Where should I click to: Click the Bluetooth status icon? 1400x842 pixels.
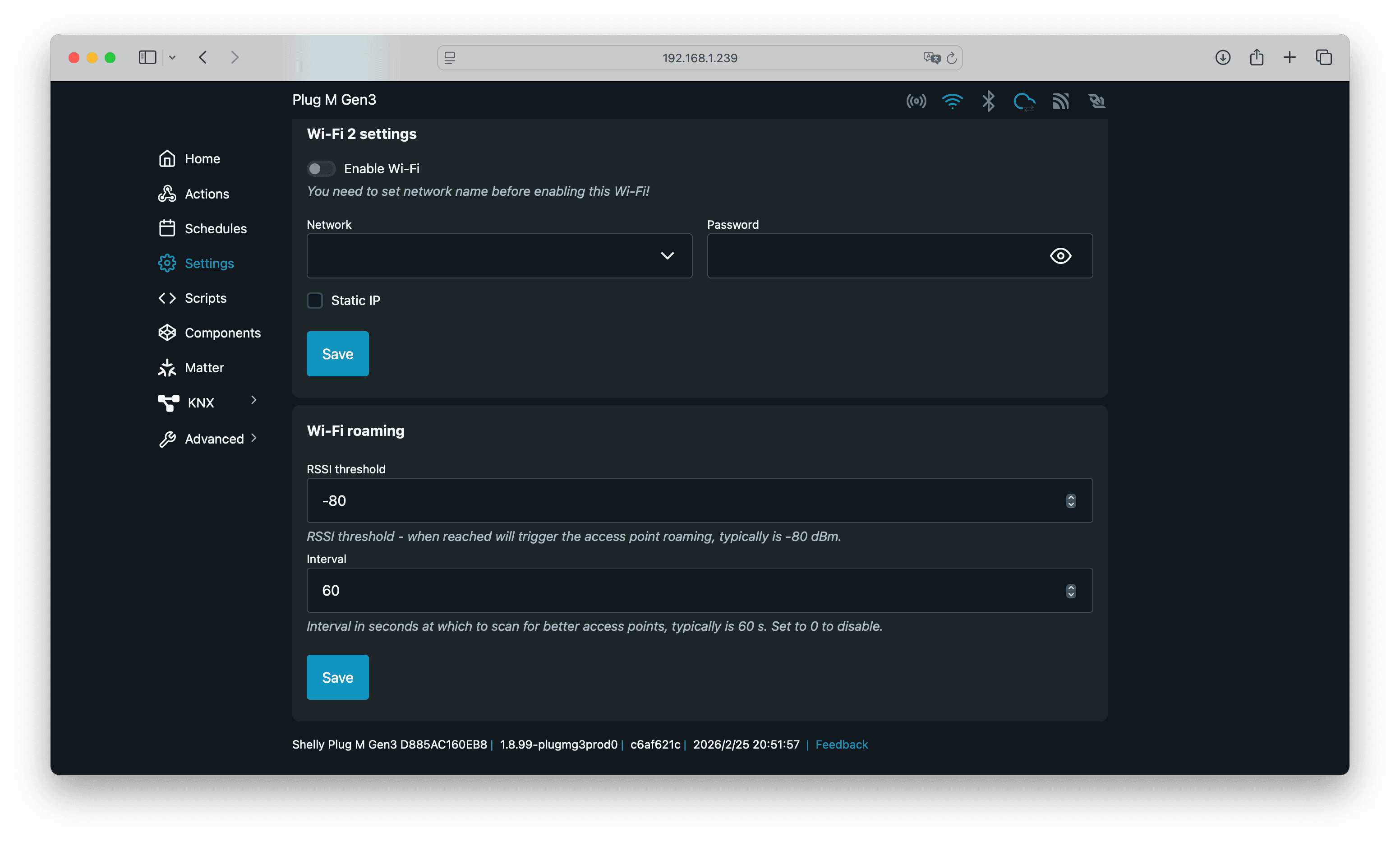(988, 102)
